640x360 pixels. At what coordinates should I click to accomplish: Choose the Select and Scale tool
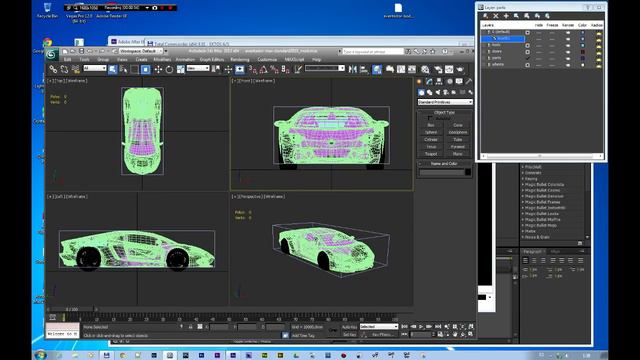180,69
